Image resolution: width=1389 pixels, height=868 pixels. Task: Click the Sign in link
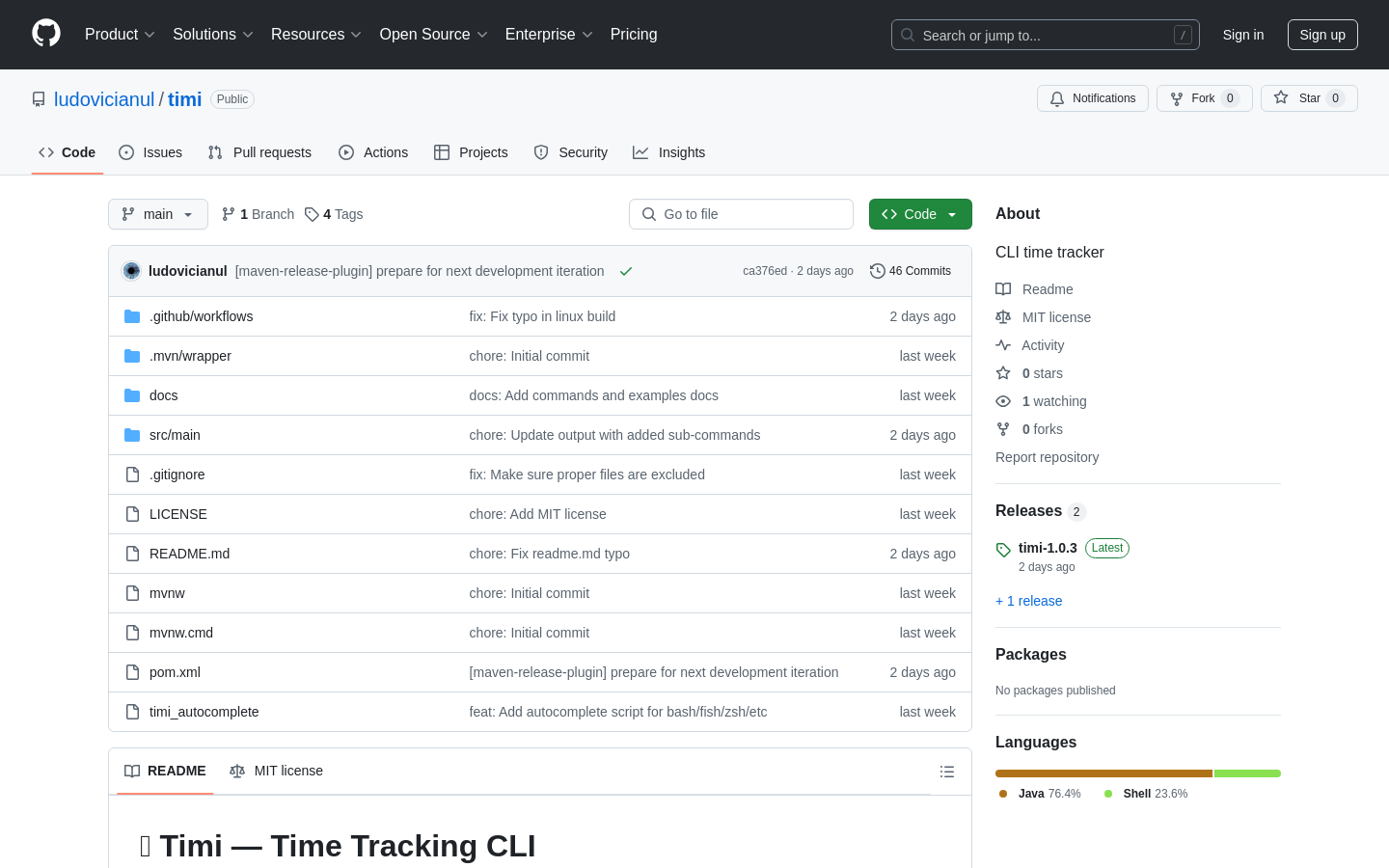(x=1243, y=35)
